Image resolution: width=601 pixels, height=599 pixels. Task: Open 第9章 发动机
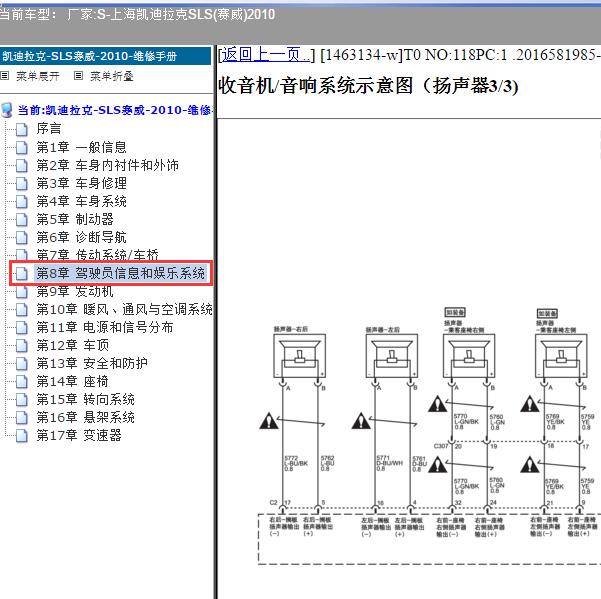75,291
